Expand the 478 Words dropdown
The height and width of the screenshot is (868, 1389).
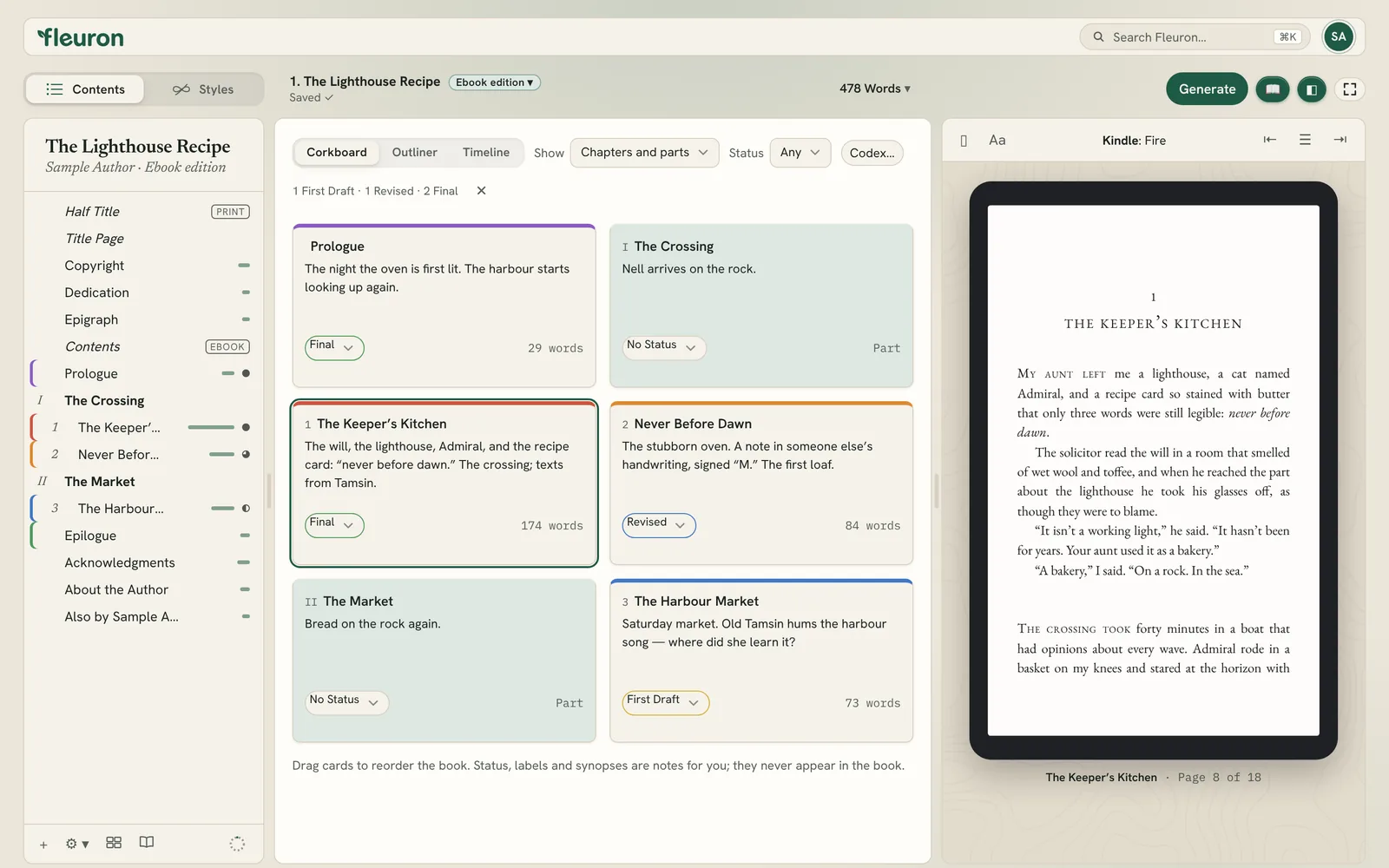click(x=875, y=89)
